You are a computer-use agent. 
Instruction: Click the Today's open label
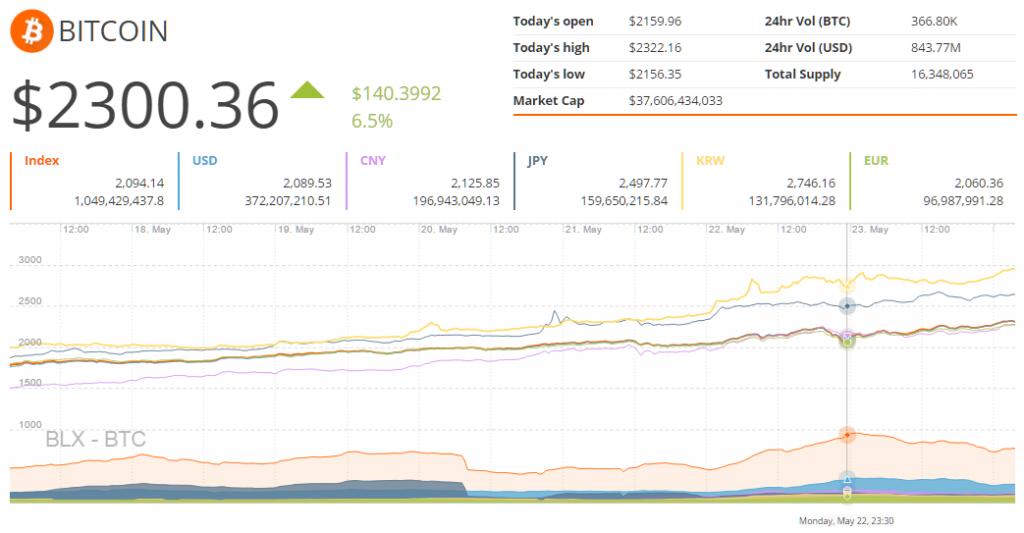(x=553, y=22)
